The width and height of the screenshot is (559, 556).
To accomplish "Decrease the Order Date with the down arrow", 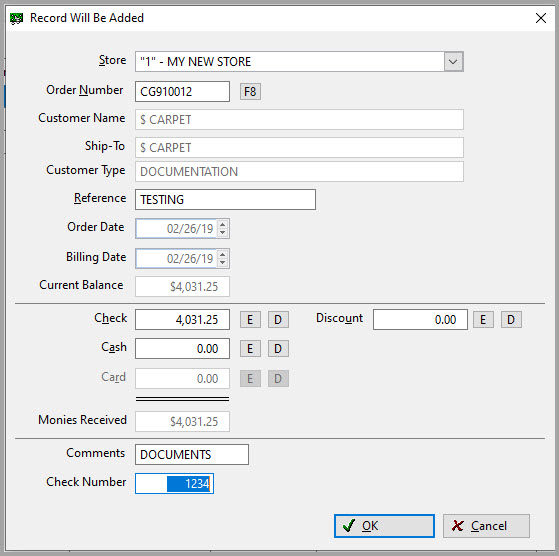I will [x=222, y=232].
